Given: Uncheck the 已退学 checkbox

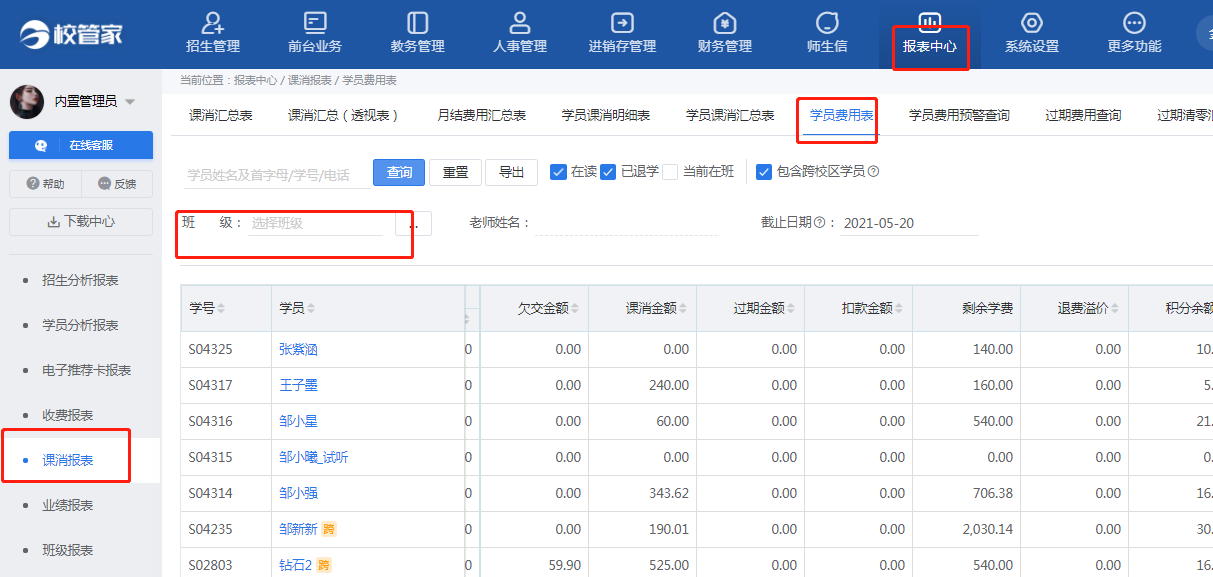Looking at the screenshot, I should coord(608,172).
